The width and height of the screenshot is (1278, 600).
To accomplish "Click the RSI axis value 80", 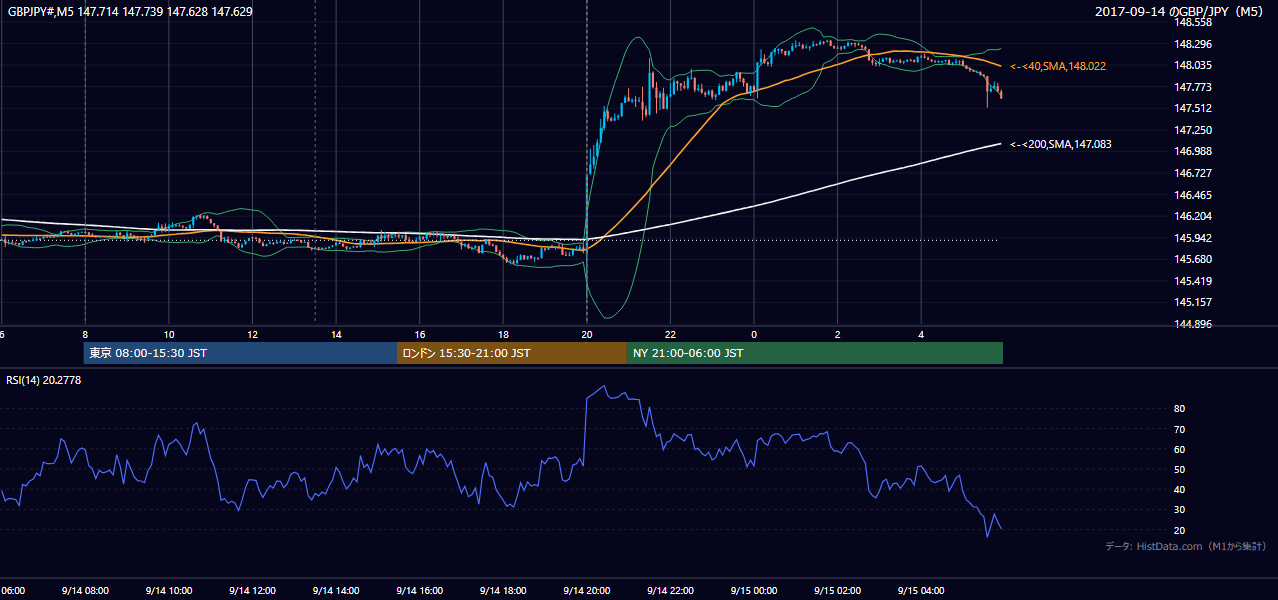I will [1179, 409].
